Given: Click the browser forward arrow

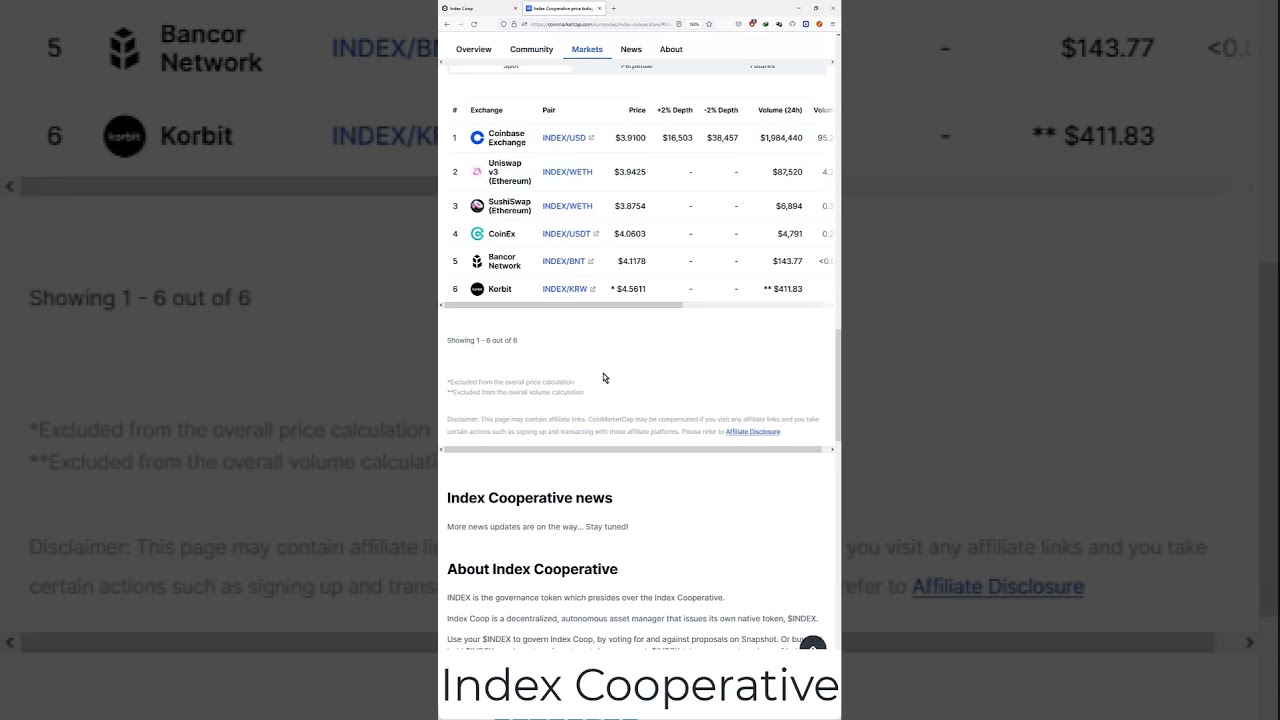Looking at the screenshot, I should pyautogui.click(x=460, y=24).
